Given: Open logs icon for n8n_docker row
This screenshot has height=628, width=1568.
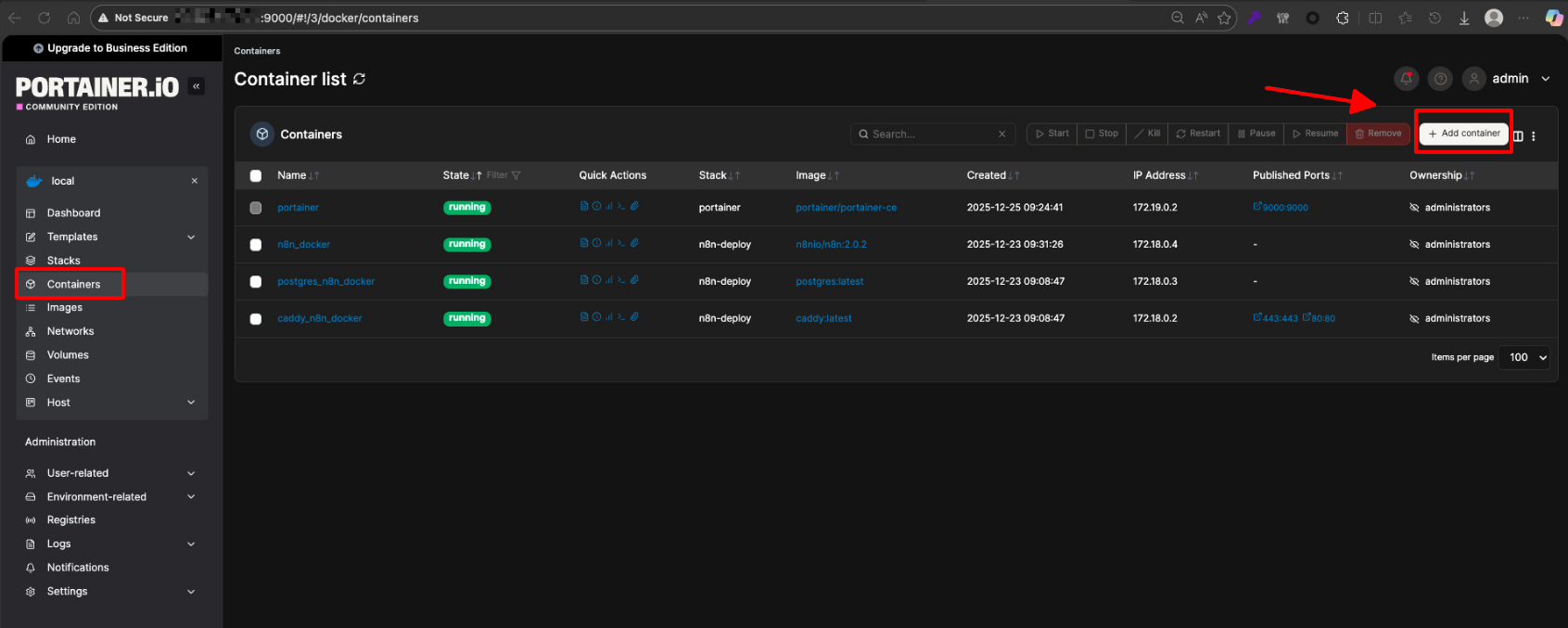Looking at the screenshot, I should (x=584, y=242).
